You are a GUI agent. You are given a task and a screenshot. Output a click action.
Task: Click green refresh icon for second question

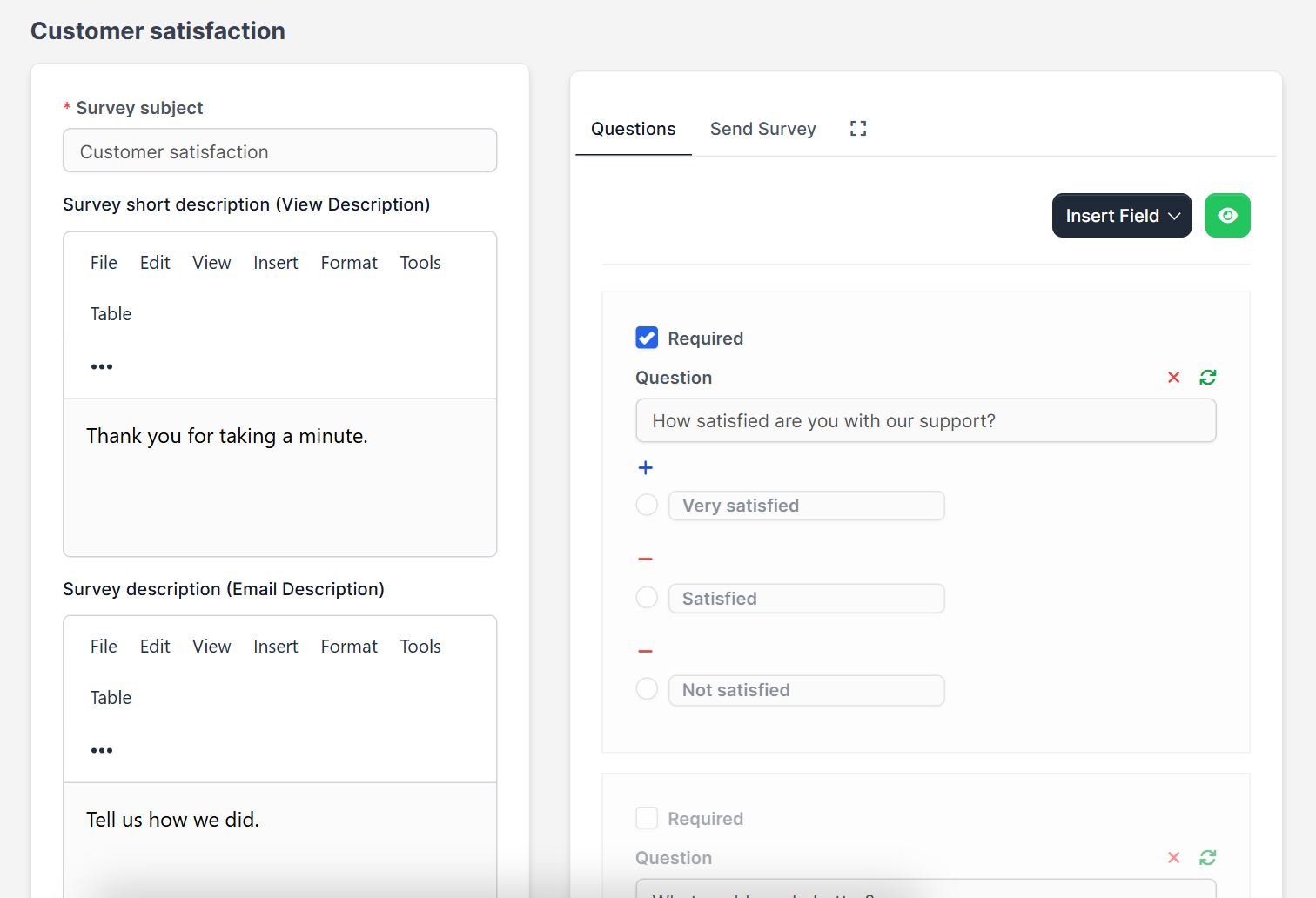pos(1208,858)
